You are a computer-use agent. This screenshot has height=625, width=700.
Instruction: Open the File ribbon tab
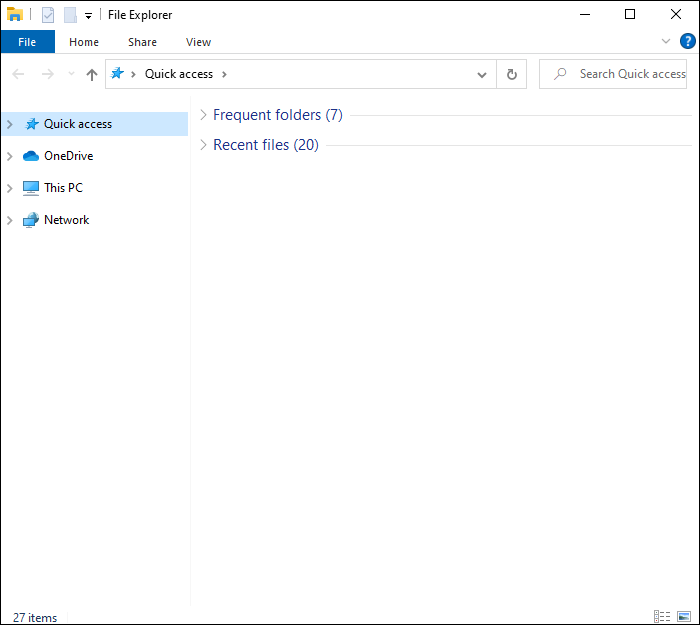[27, 42]
